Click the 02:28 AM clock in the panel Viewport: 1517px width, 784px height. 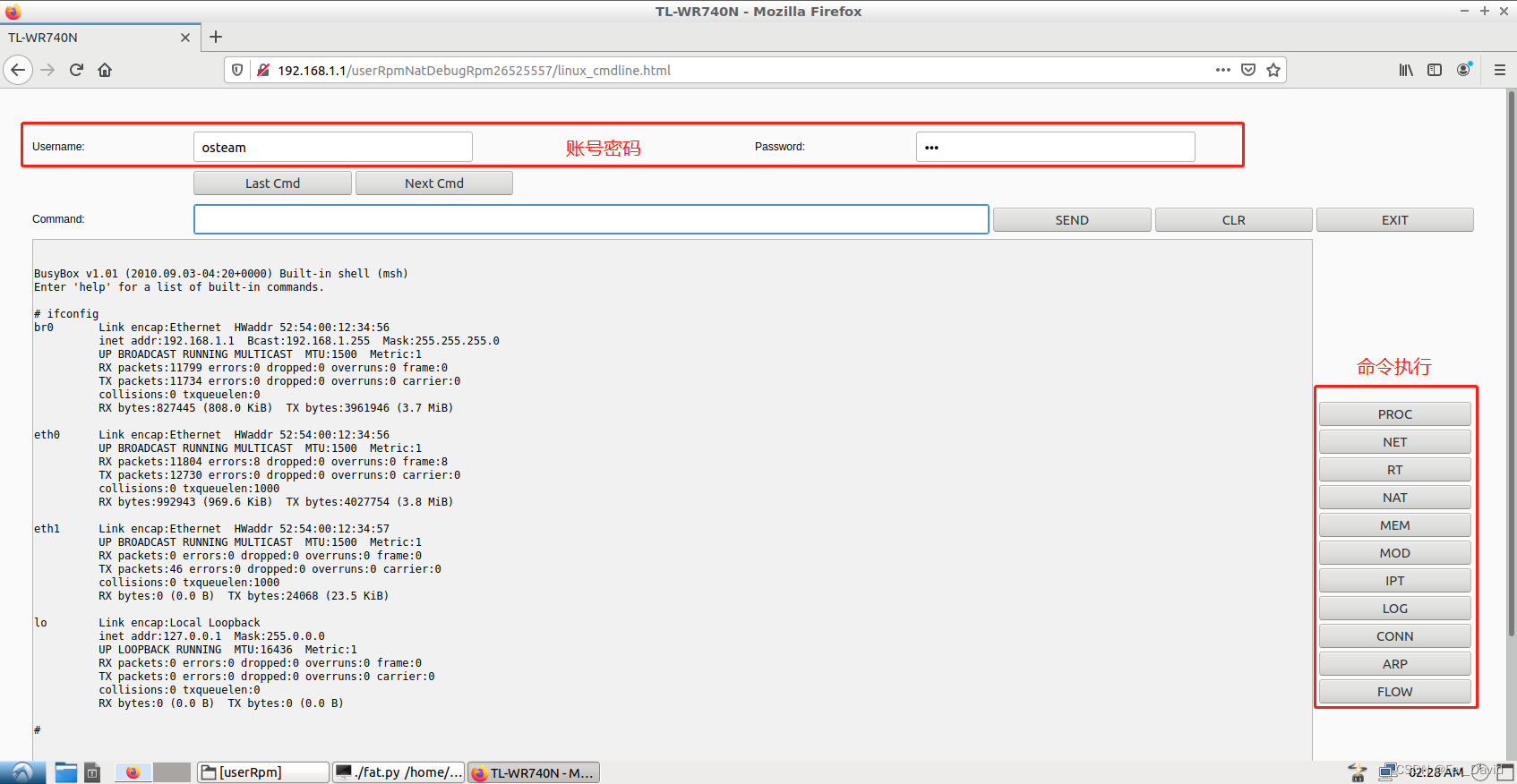[x=1436, y=772]
